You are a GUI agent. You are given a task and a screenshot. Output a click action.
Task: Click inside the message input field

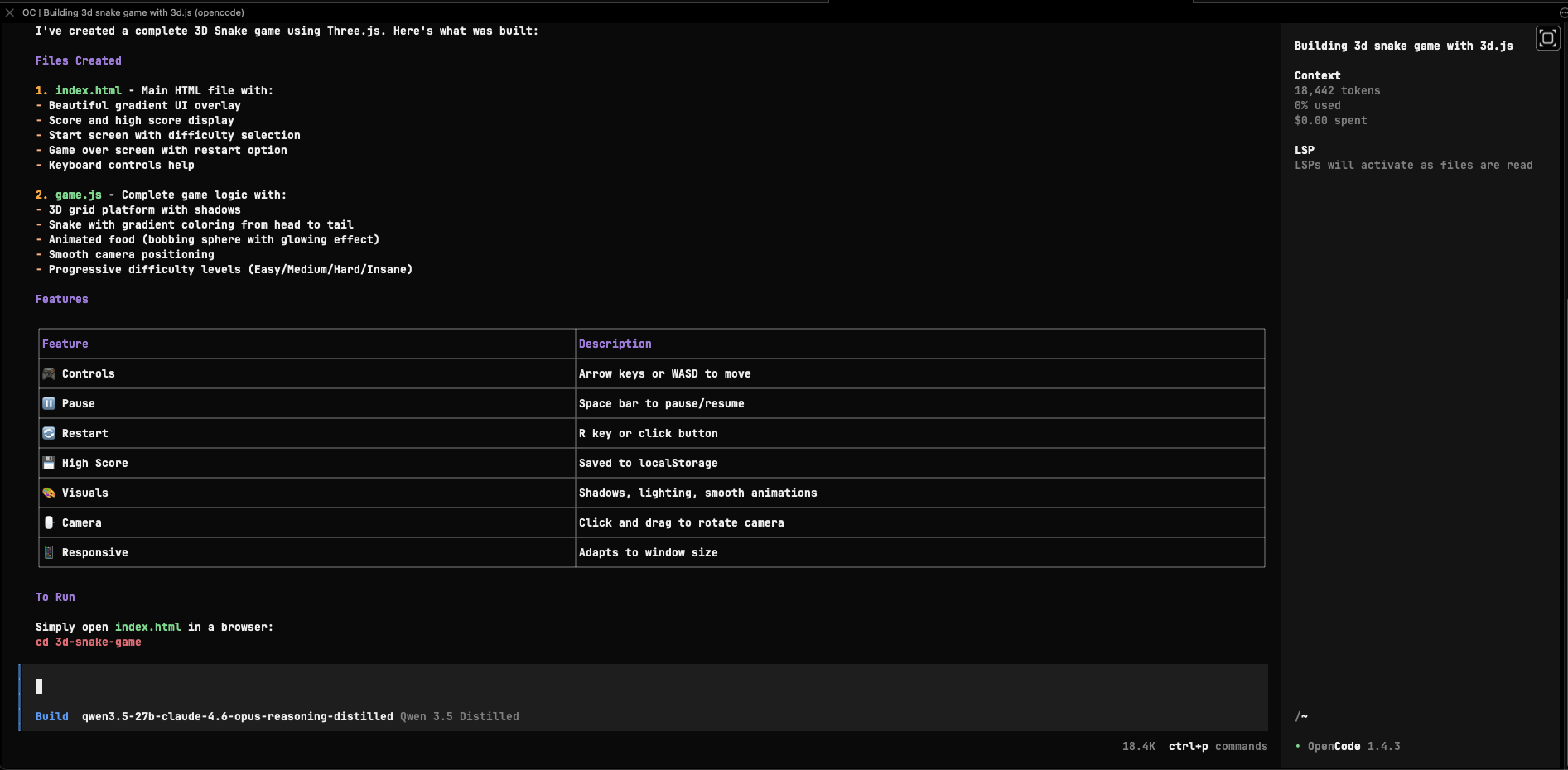pos(331,686)
